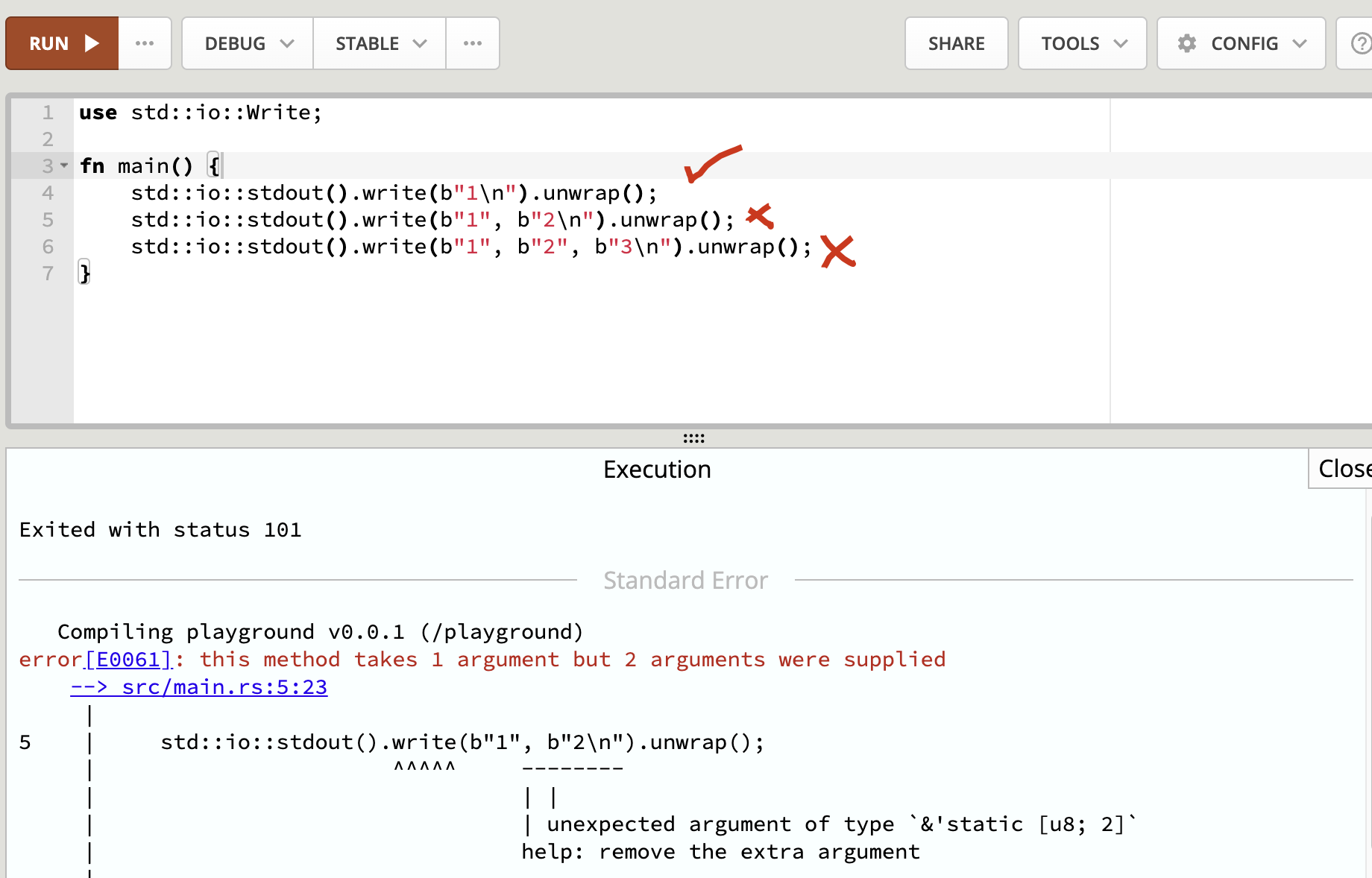Click the 'Execution' panel title

pos(657,470)
